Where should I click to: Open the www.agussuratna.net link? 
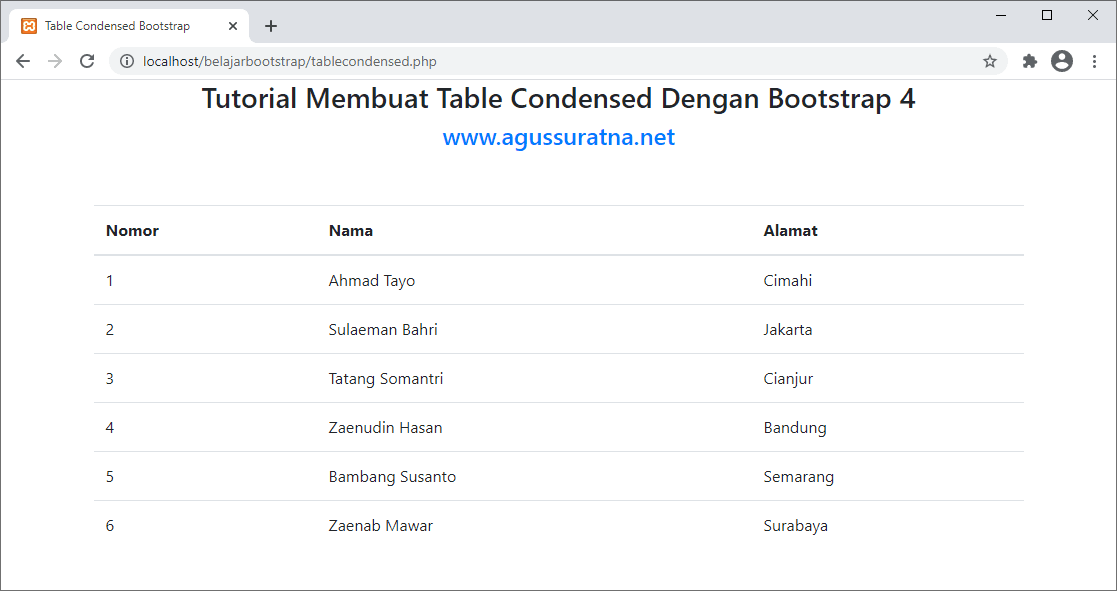558,137
